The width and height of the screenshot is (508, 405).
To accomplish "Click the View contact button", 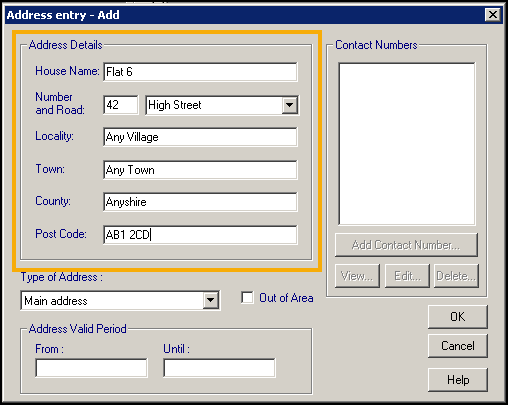I will click(x=357, y=276).
